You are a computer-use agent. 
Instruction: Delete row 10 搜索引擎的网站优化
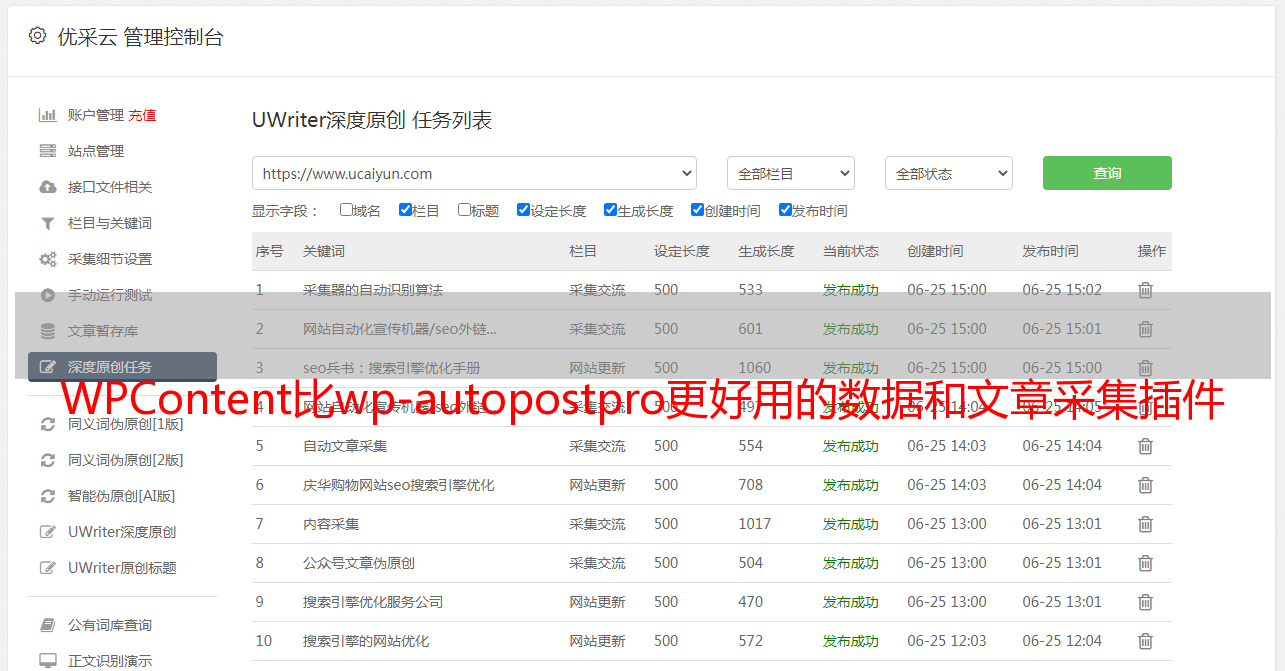(x=1146, y=641)
